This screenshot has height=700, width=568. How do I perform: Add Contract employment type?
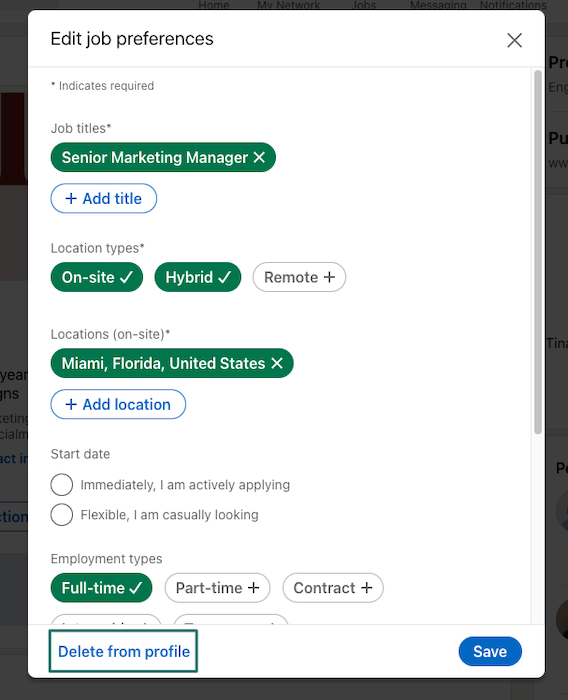click(x=333, y=588)
